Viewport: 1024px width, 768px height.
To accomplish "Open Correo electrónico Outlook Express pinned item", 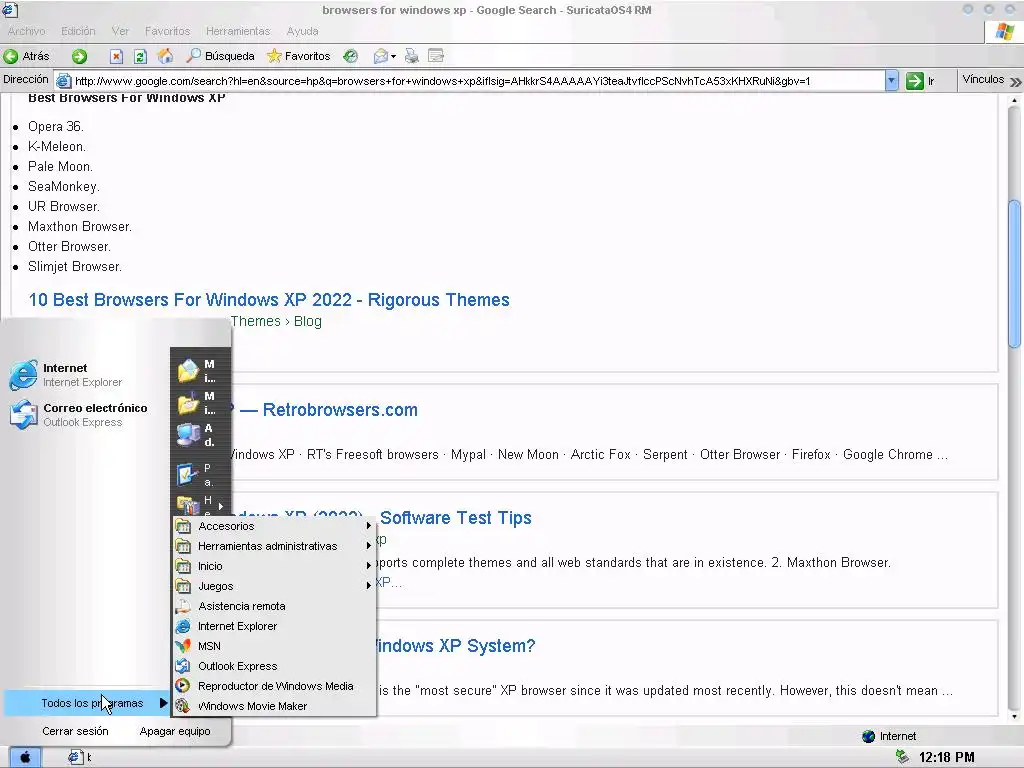I will point(78,415).
